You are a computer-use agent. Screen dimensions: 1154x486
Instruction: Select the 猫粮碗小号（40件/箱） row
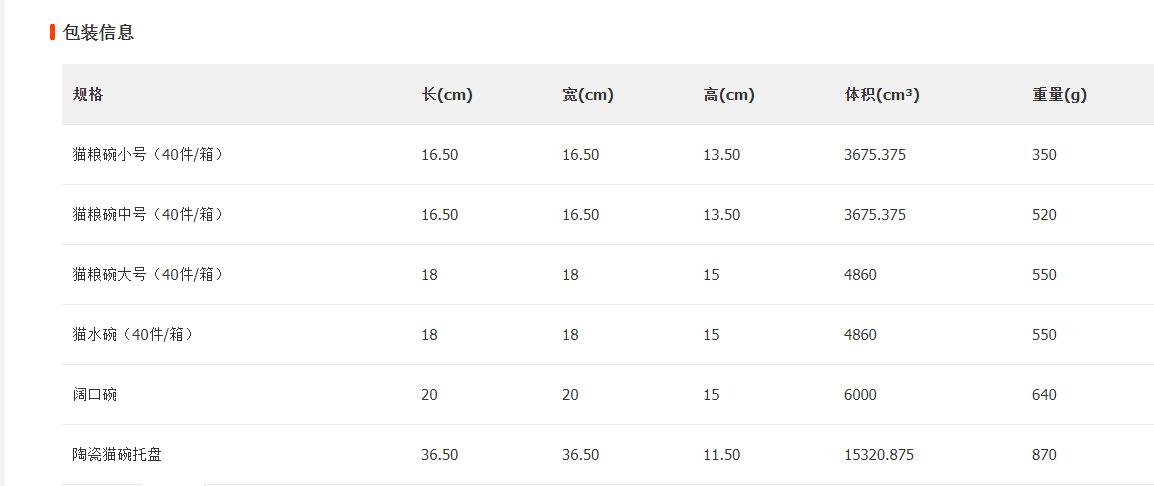(x=608, y=155)
